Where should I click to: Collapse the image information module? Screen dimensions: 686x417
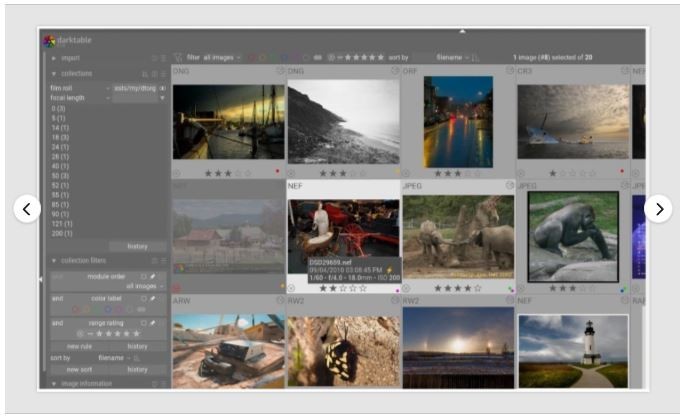[53, 384]
